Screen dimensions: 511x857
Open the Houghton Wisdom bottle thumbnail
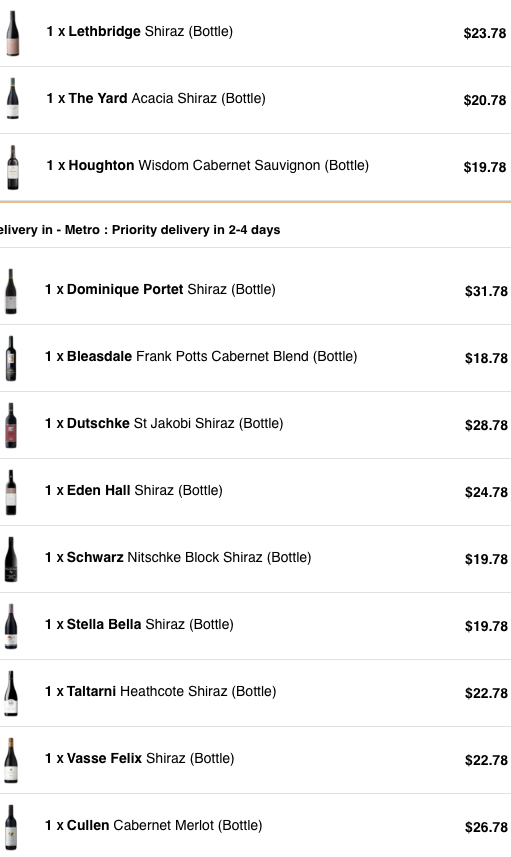13,167
